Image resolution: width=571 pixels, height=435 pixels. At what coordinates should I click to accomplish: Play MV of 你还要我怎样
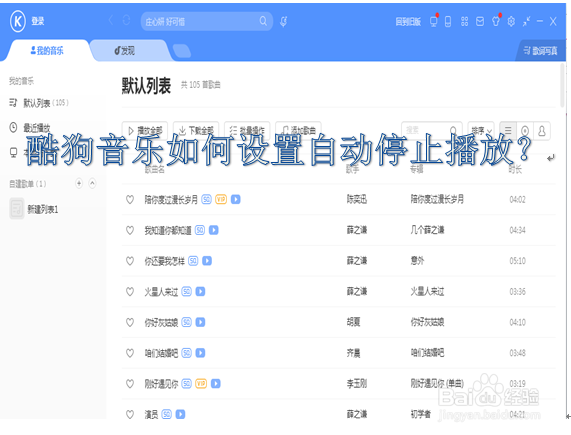pyautogui.click(x=207, y=261)
